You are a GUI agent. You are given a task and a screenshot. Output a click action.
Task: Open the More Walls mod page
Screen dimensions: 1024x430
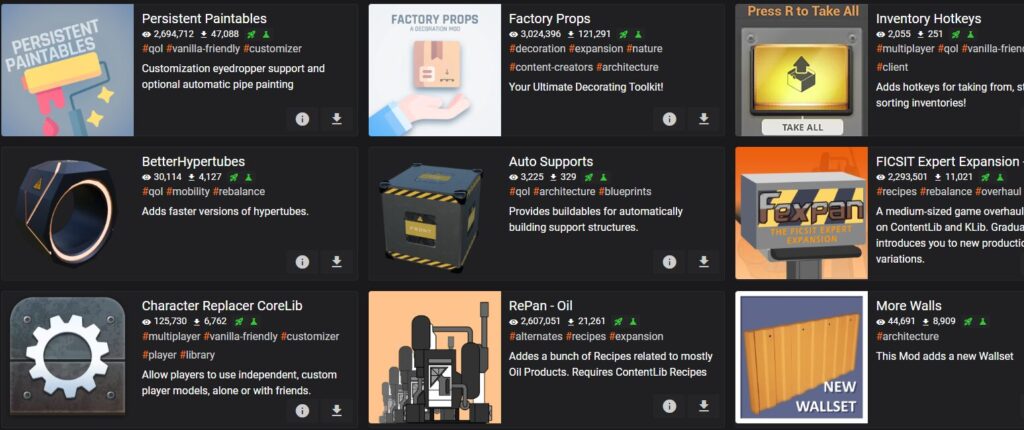[x=908, y=305]
